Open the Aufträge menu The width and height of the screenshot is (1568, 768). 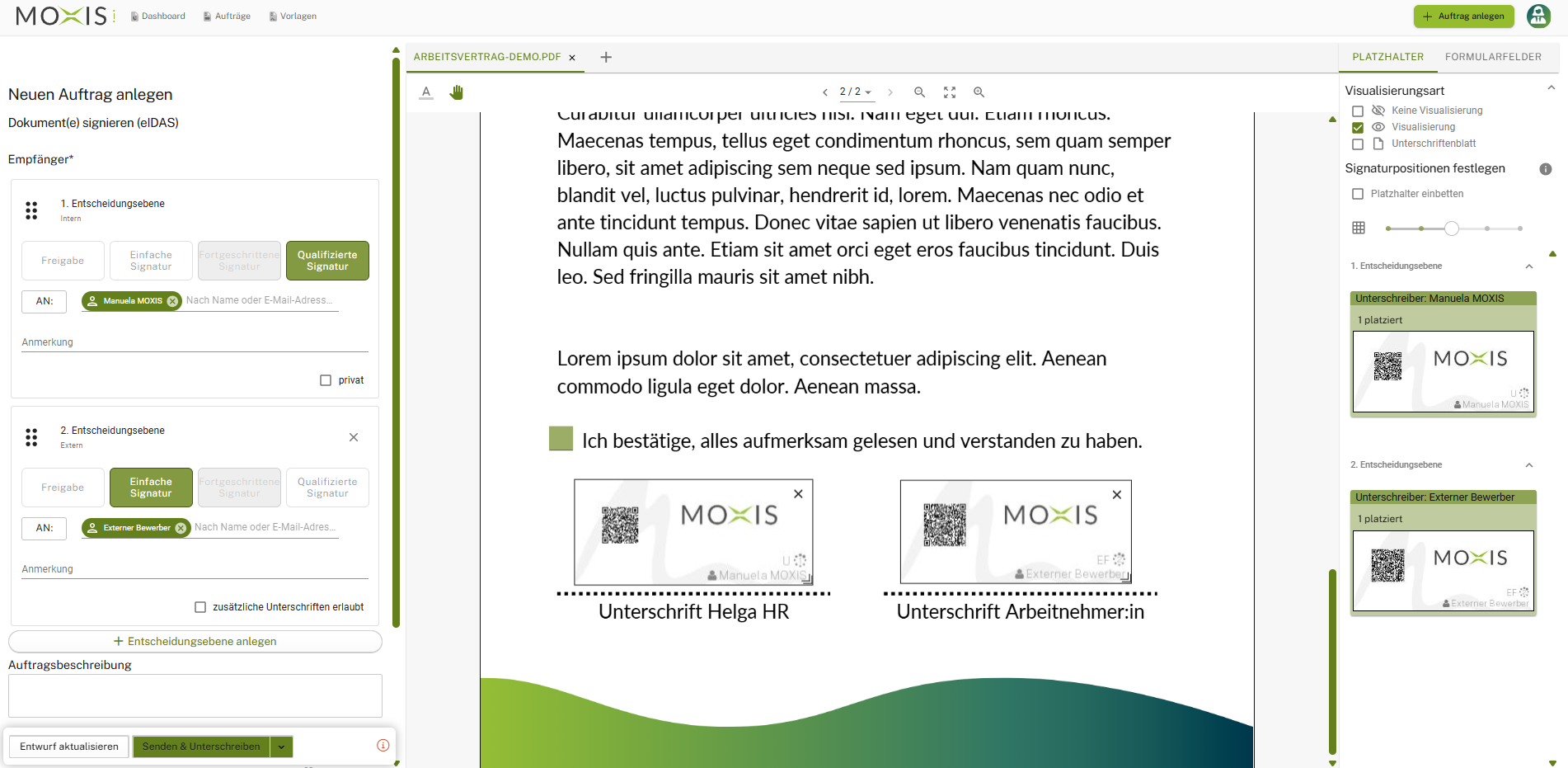click(x=227, y=16)
